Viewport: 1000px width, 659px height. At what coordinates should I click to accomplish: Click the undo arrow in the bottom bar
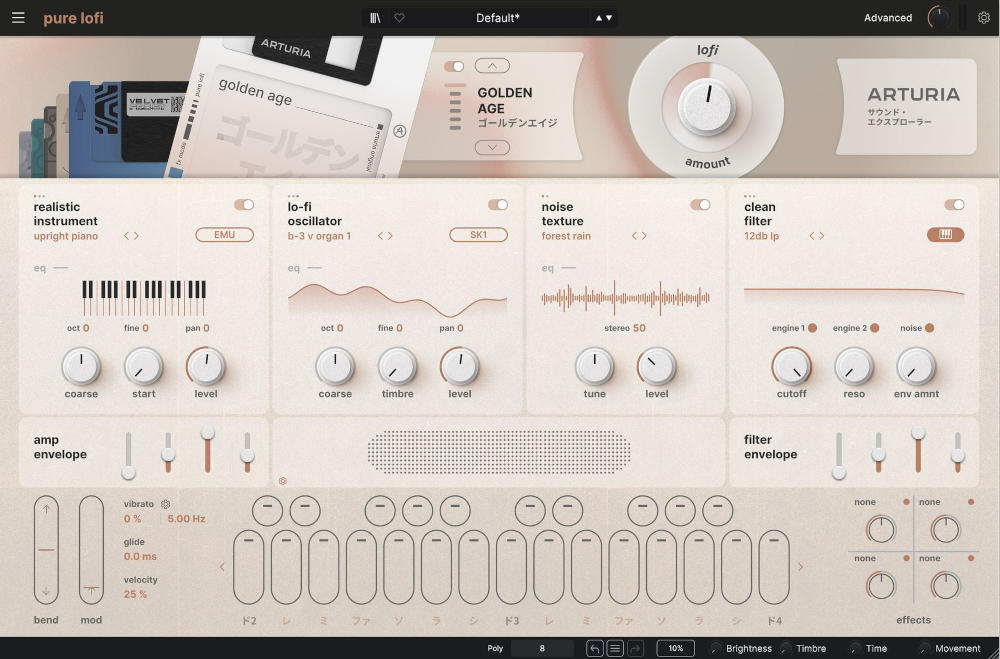click(595, 648)
